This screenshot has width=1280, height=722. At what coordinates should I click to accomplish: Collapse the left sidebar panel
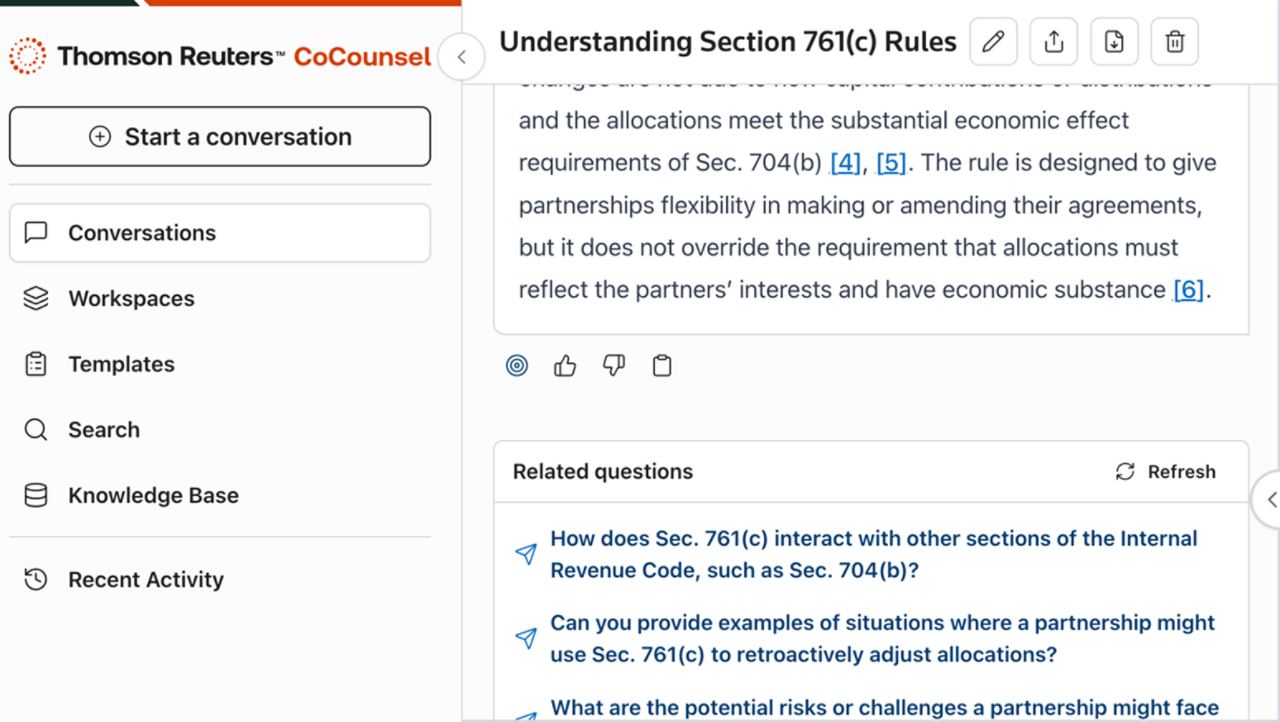coord(461,57)
